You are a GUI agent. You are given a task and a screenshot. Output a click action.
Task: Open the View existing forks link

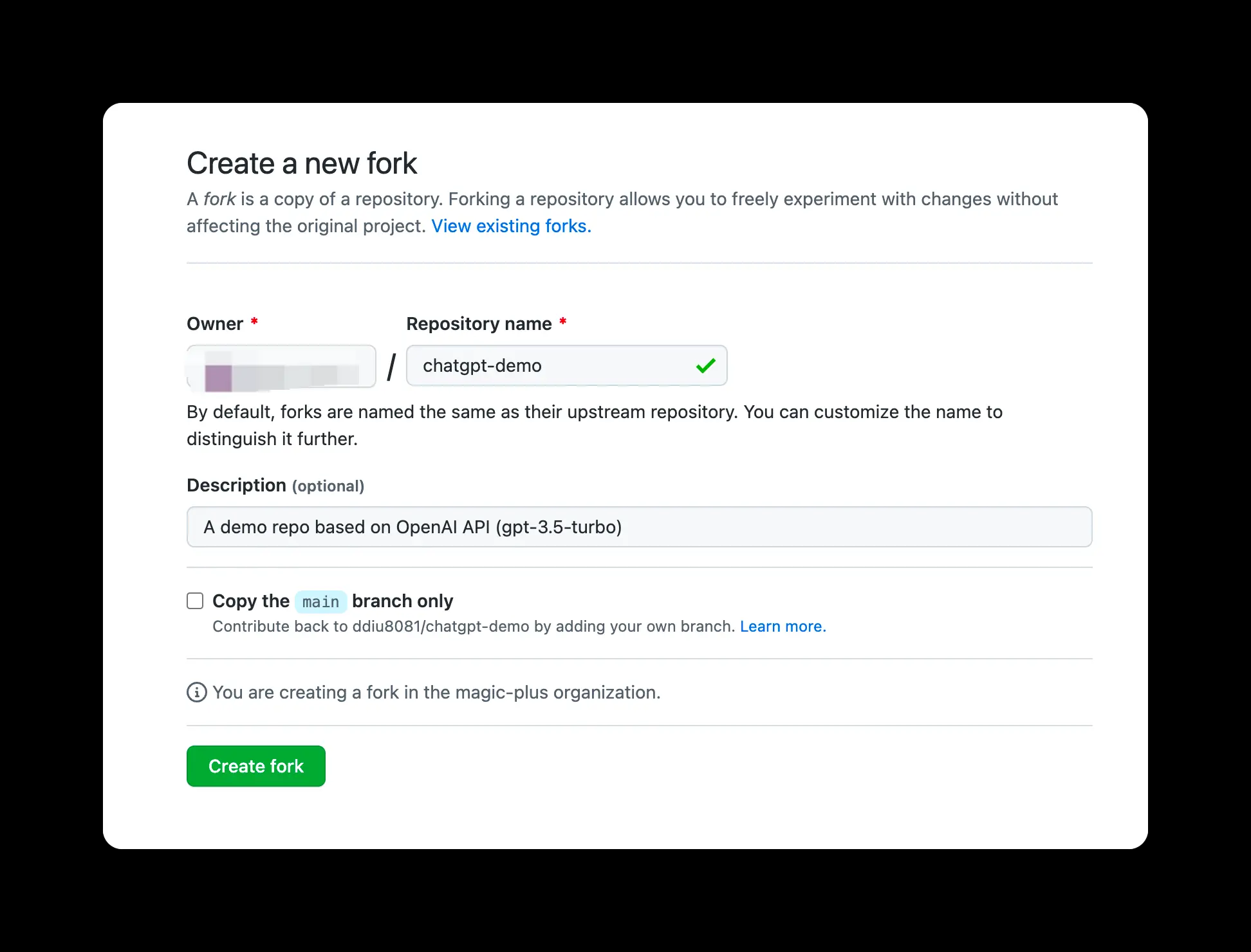[x=511, y=226]
